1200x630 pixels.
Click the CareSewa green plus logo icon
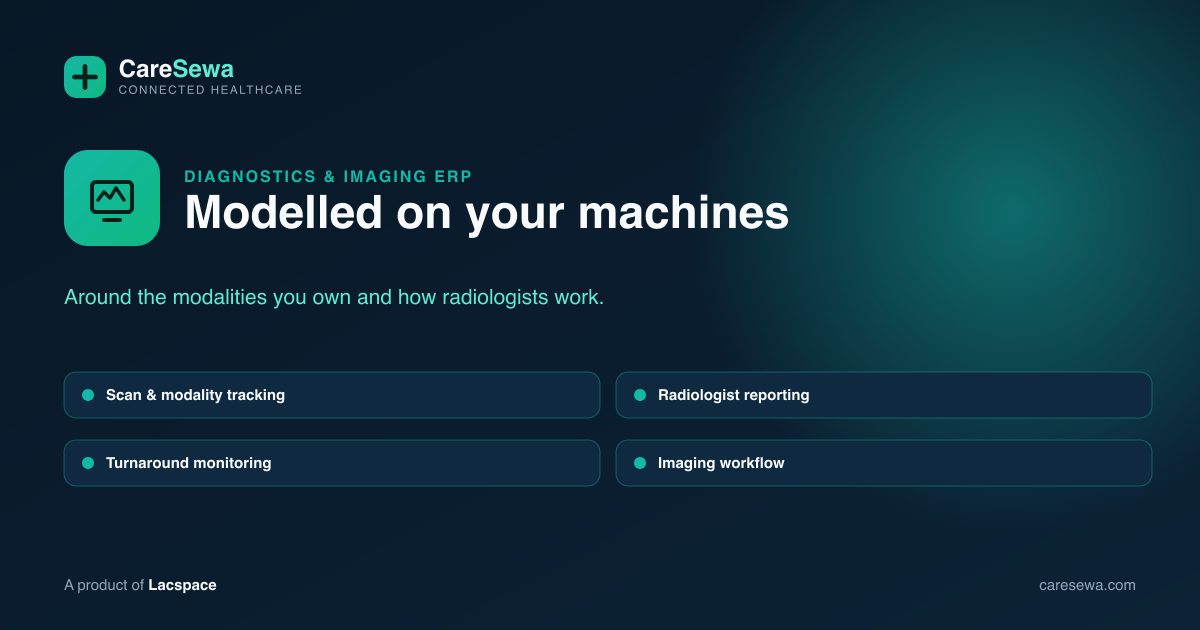point(85,77)
